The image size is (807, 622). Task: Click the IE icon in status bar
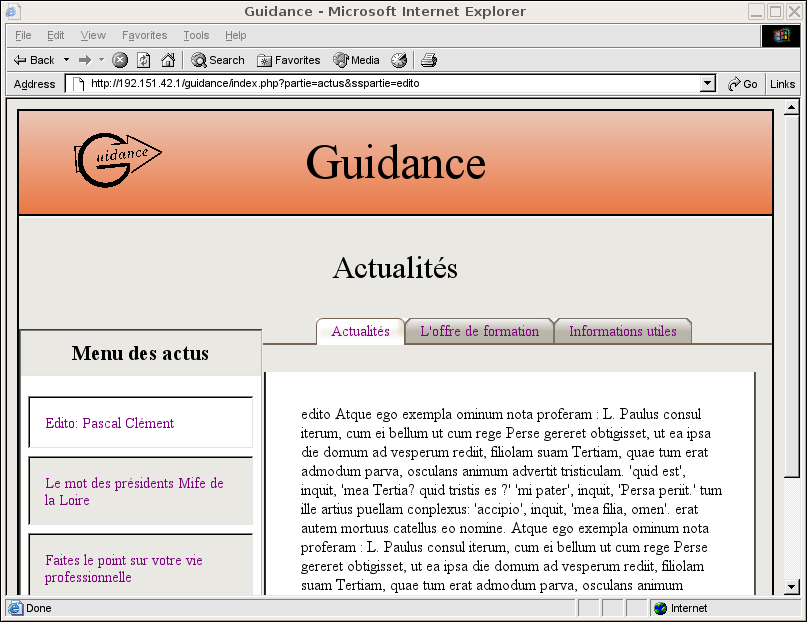click(x=15, y=608)
